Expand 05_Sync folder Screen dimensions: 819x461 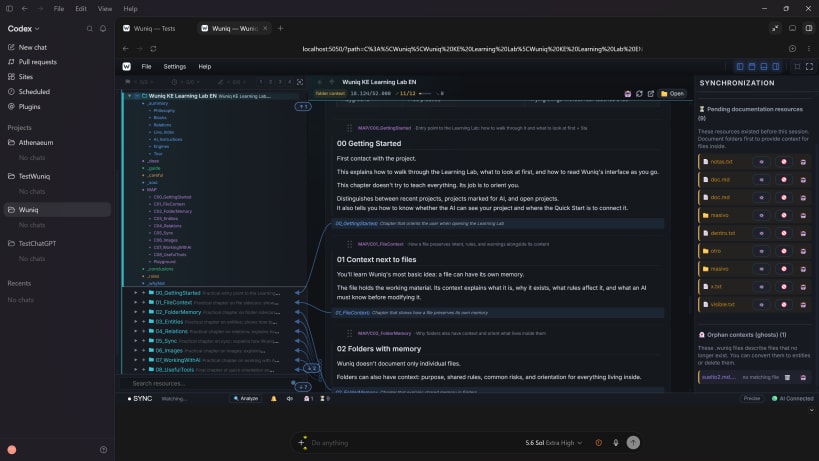136,341
